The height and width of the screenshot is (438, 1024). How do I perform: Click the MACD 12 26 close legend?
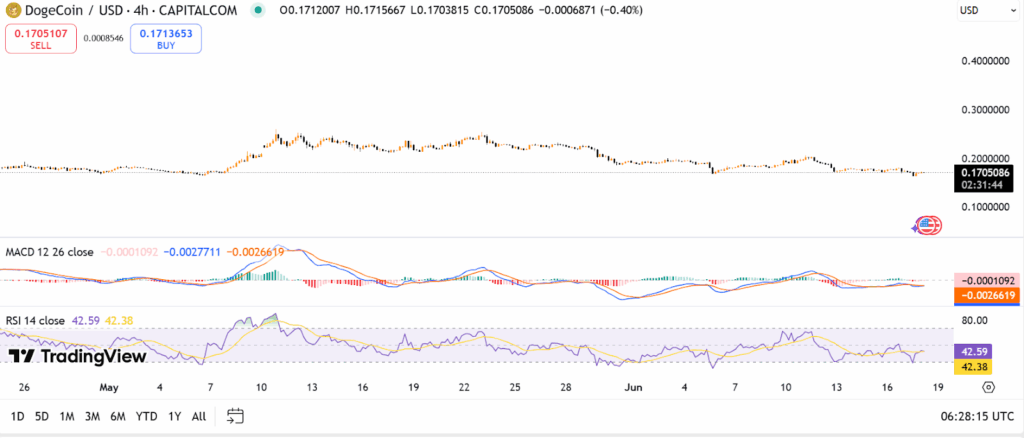pyautogui.click(x=50, y=252)
